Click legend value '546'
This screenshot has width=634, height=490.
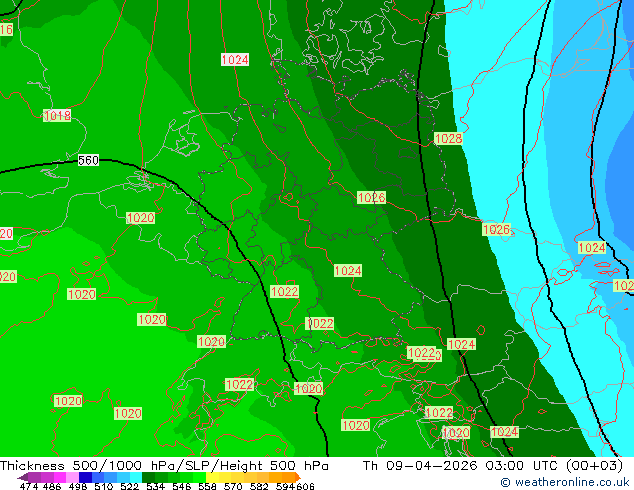click(x=182, y=486)
